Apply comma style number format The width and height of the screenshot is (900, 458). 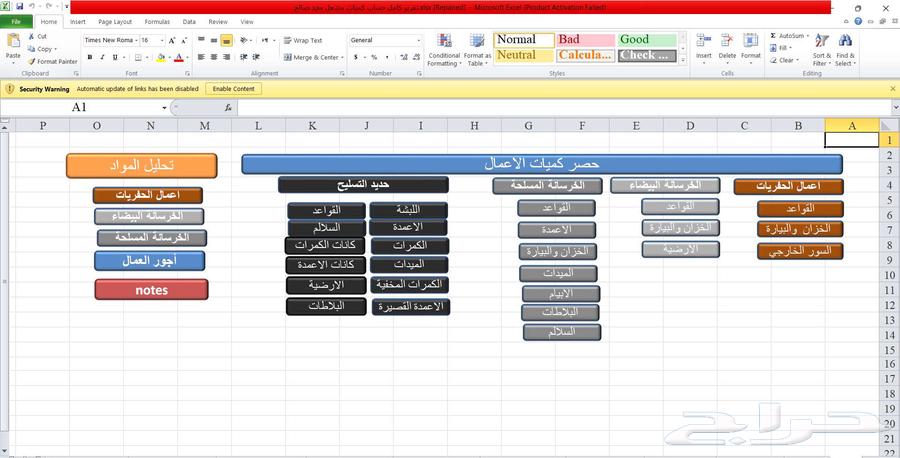[387, 57]
